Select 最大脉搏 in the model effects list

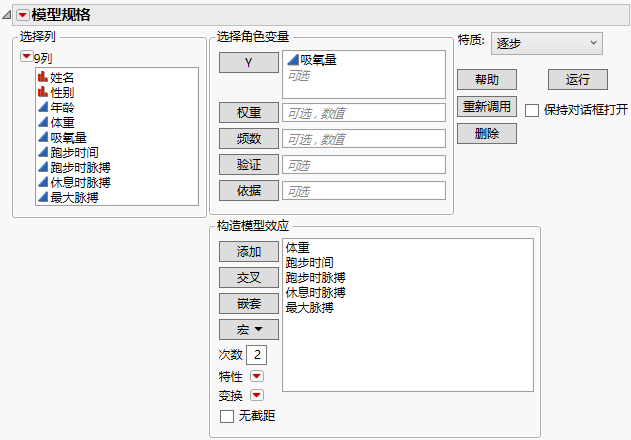[309, 308]
